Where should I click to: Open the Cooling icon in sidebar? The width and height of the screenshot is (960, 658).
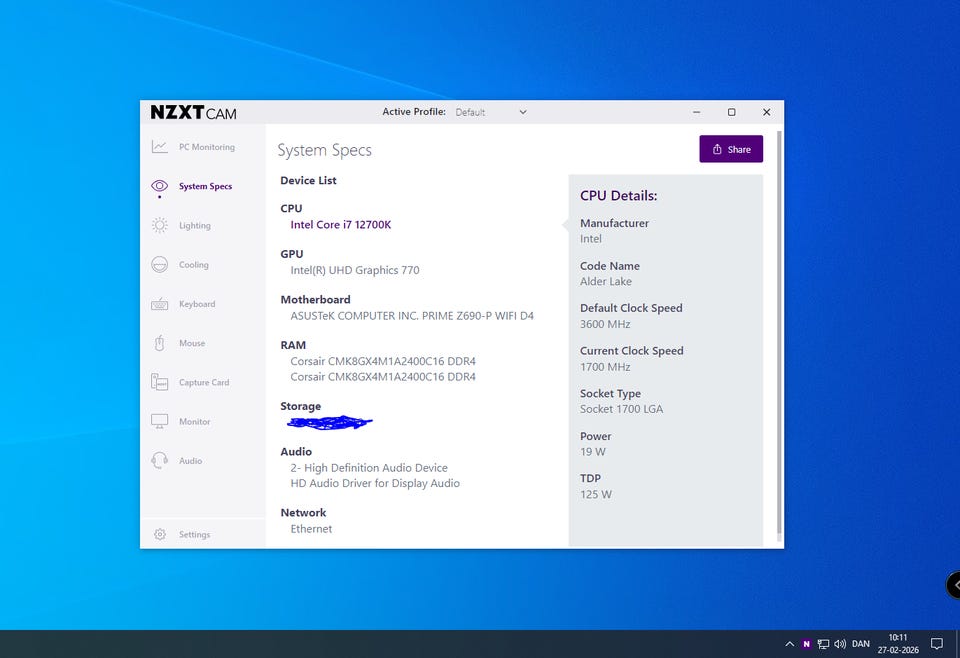(159, 264)
